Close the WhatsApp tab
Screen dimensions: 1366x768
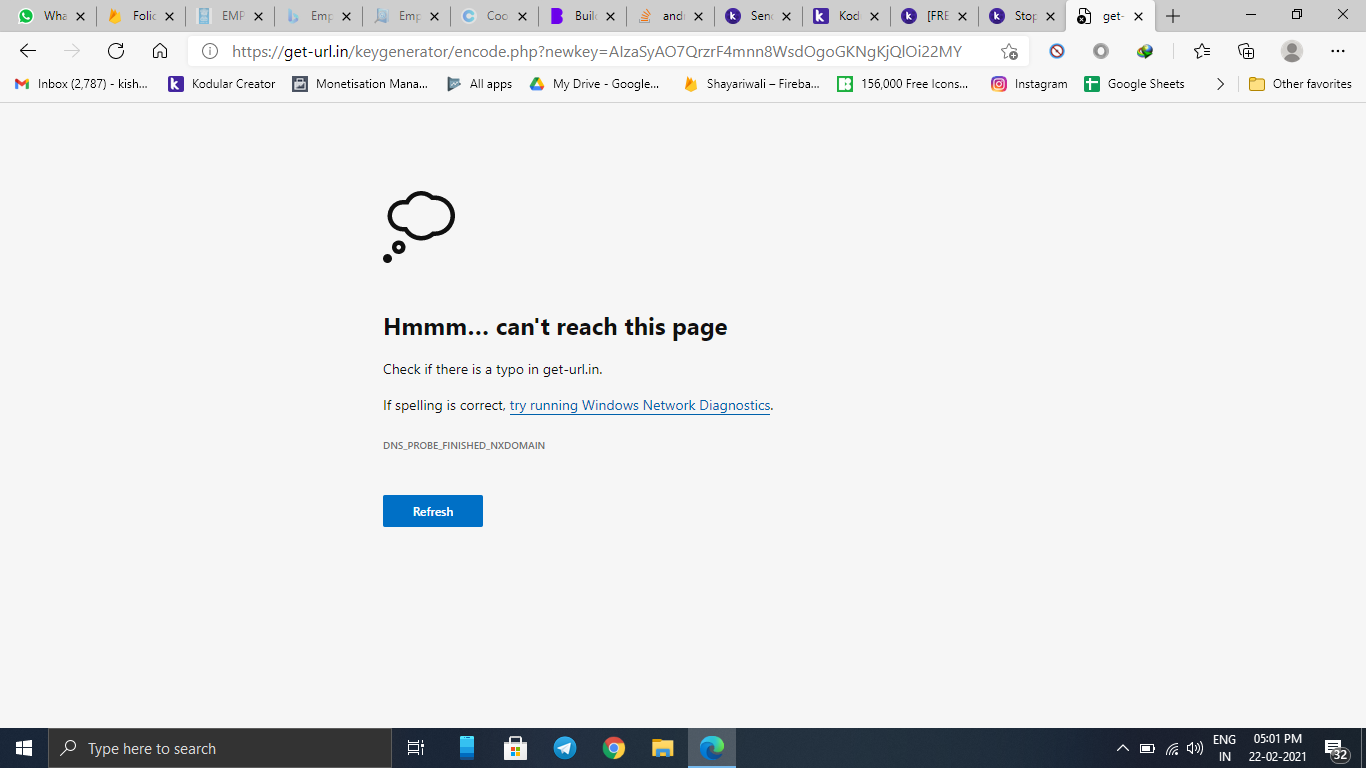click(81, 16)
